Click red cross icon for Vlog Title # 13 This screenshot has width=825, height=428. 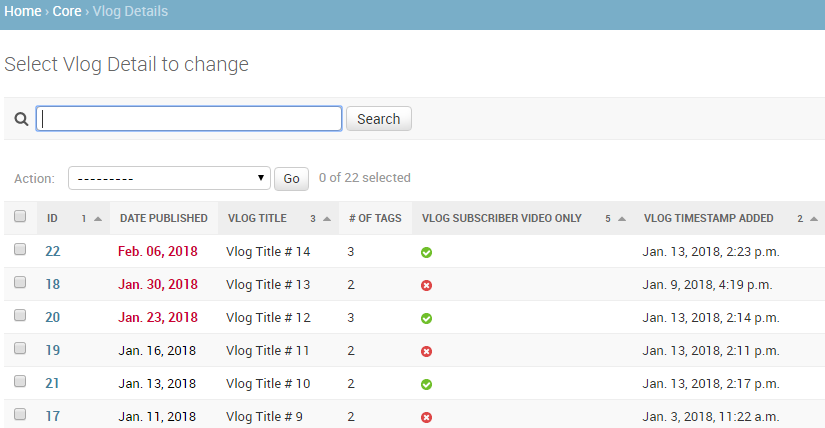pyautogui.click(x=426, y=285)
